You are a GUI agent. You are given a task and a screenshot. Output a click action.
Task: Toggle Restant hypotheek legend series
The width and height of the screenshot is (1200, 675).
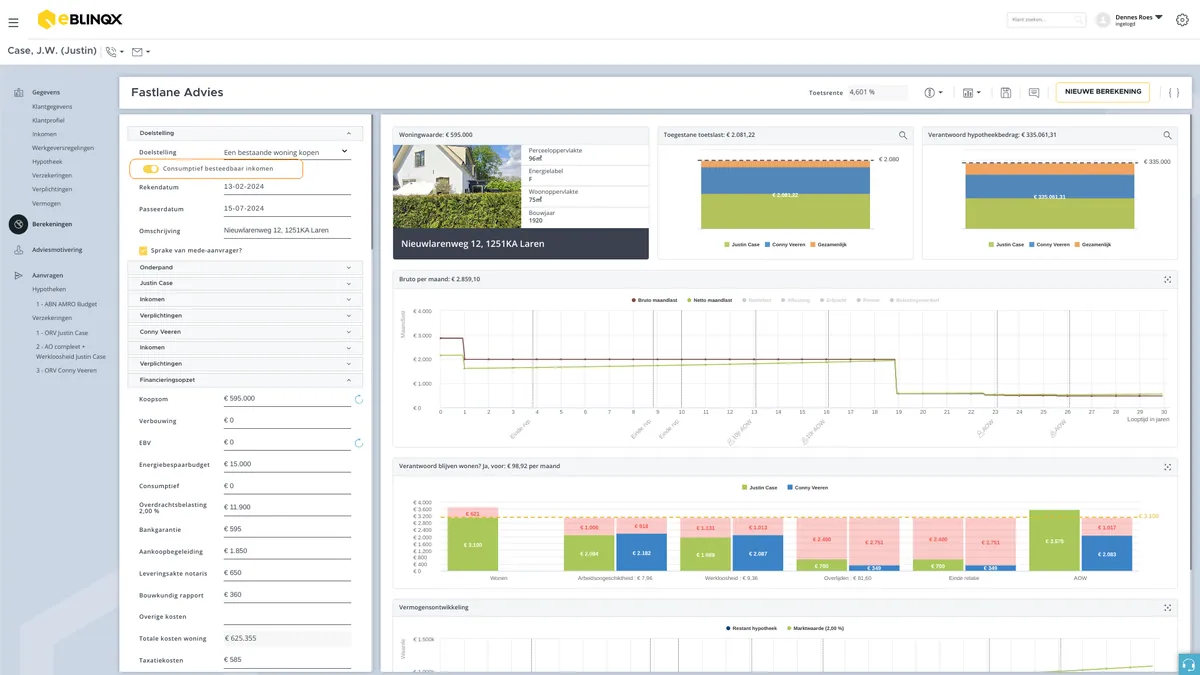[x=751, y=628]
